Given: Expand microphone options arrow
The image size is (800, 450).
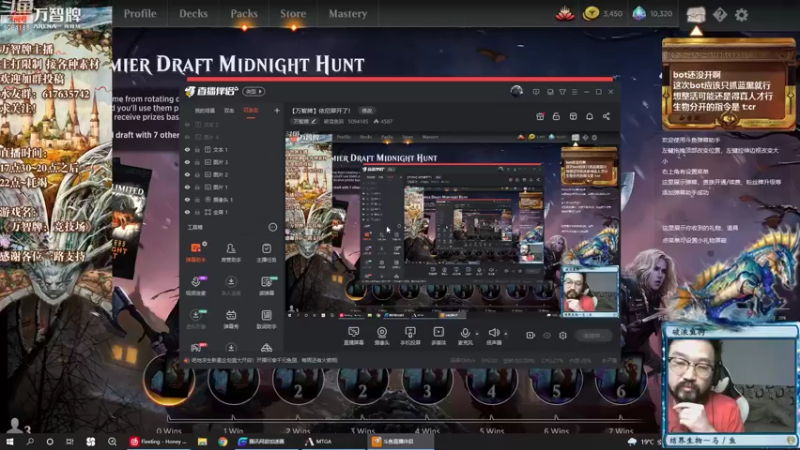Looking at the screenshot, I should click(x=477, y=334).
